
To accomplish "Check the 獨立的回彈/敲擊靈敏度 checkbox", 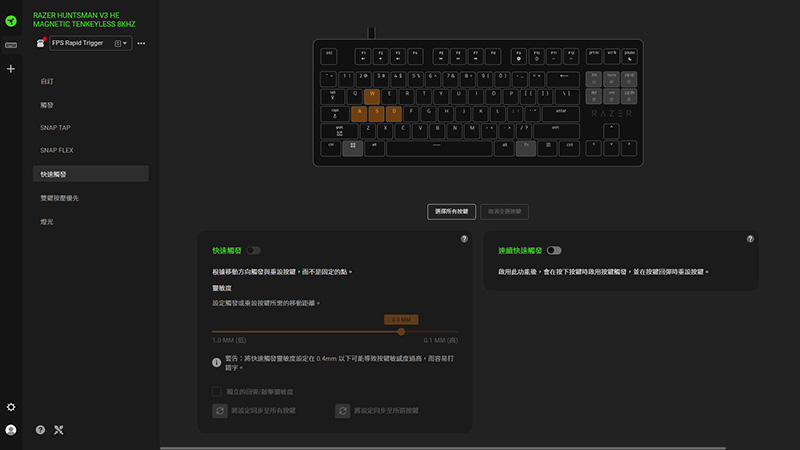I will coord(216,392).
